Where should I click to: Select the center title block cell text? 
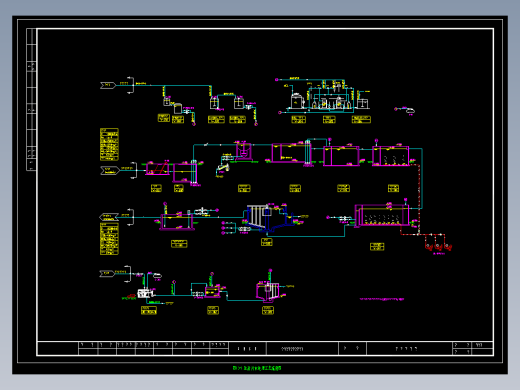tap(292, 349)
